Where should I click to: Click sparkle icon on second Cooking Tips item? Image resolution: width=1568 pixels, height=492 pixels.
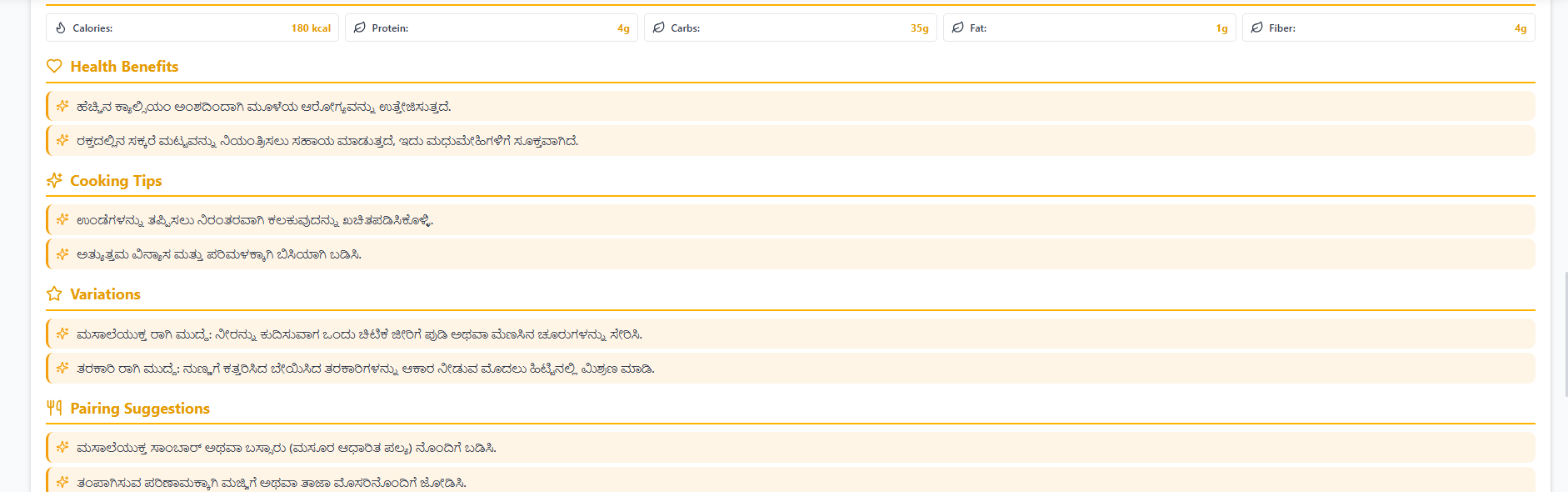62,254
